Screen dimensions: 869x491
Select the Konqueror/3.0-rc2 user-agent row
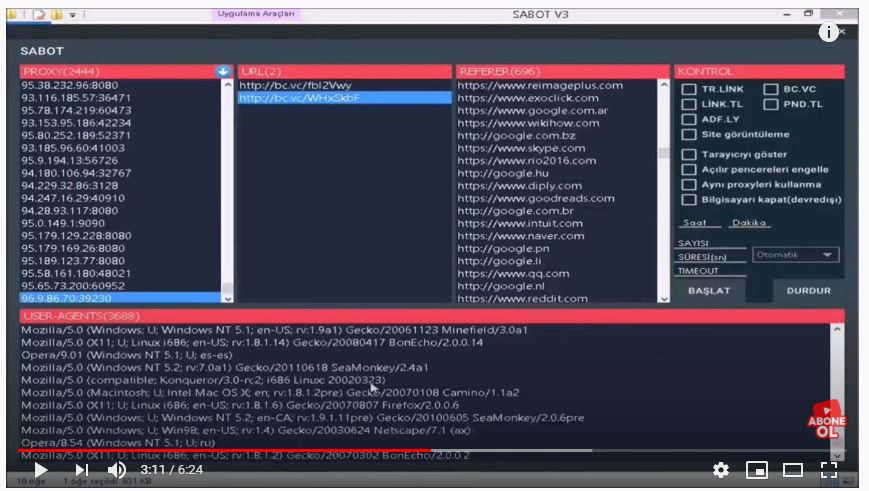pyautogui.click(x=425, y=380)
